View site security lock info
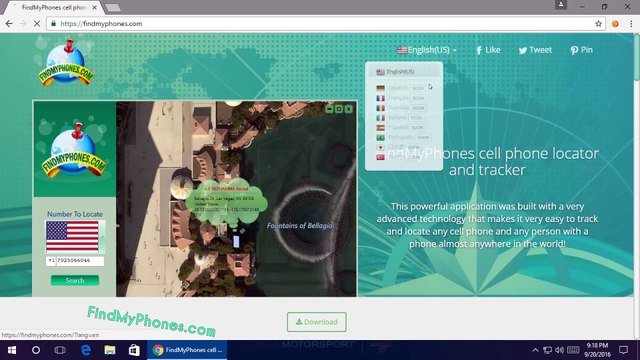640x360 pixels. [x=53, y=24]
